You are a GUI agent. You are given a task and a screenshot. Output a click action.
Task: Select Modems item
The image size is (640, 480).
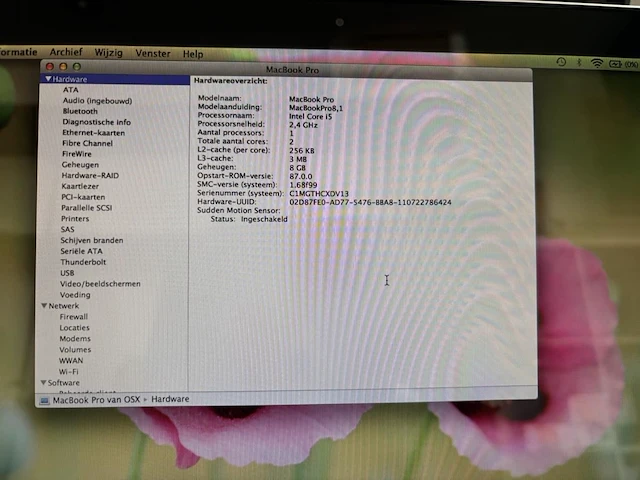[75, 339]
